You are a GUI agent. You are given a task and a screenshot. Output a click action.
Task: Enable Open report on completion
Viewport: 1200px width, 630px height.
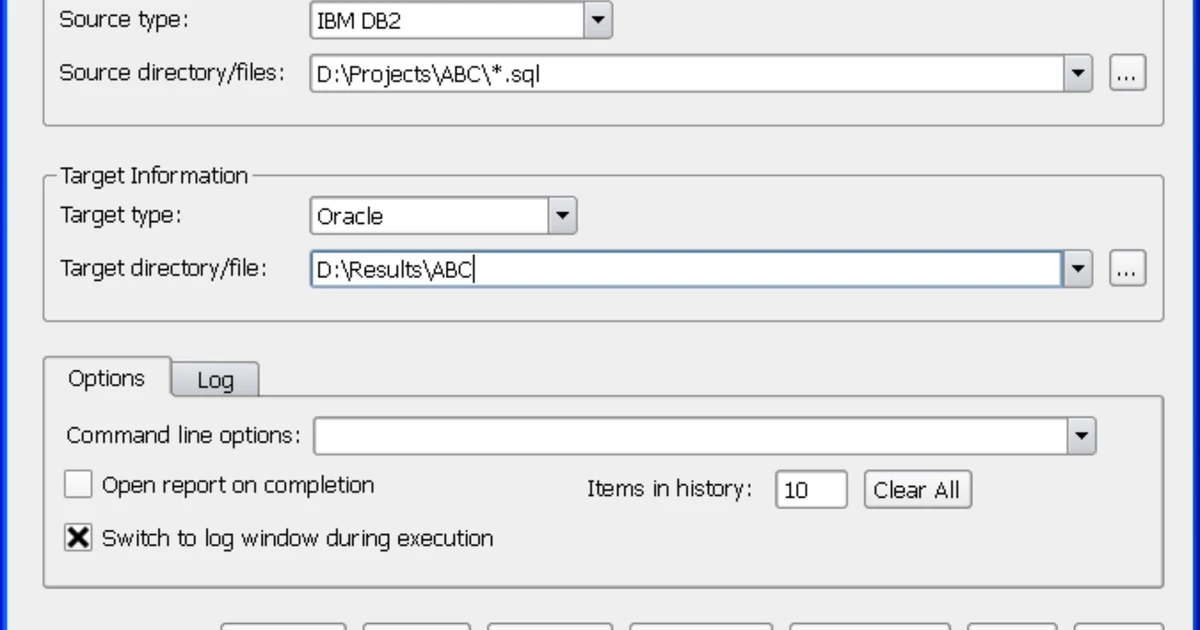point(77,484)
